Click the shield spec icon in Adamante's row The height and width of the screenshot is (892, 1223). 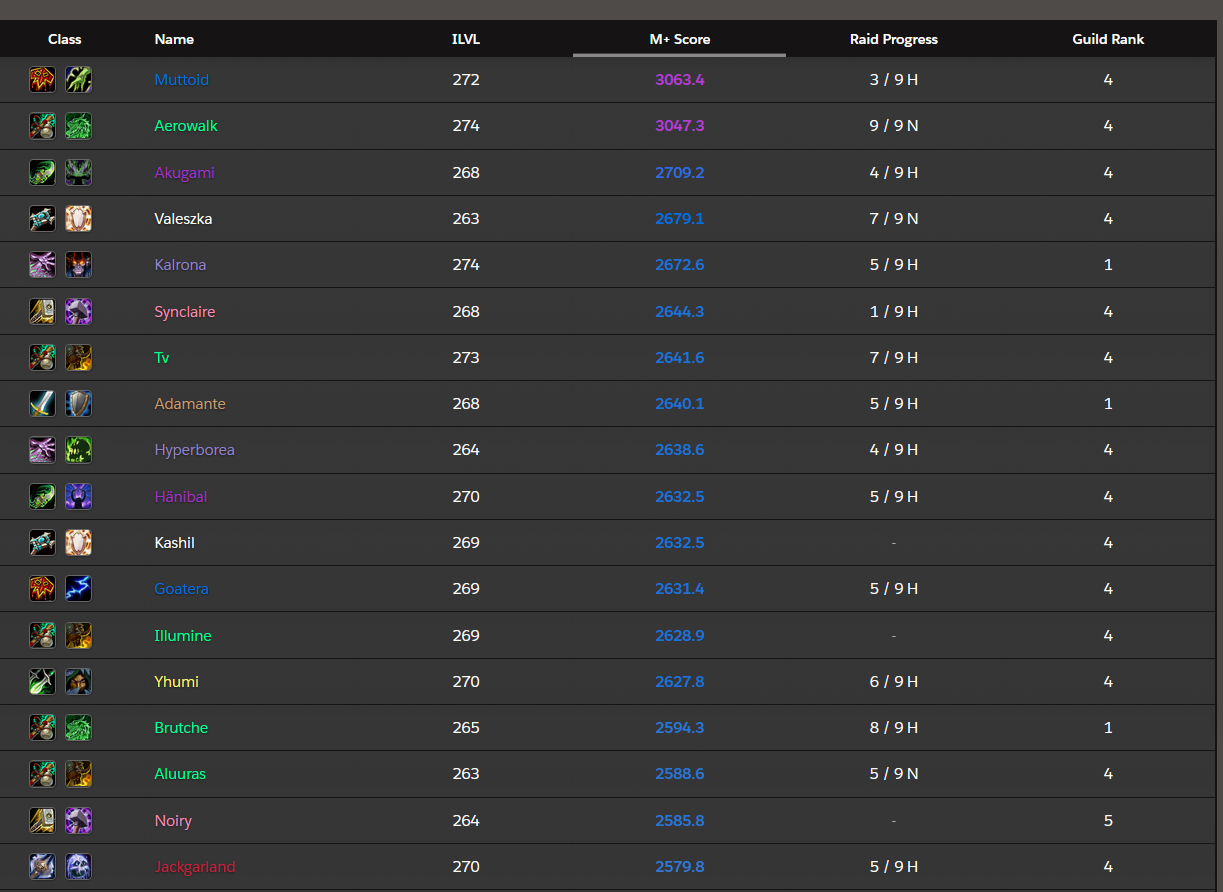tap(79, 404)
